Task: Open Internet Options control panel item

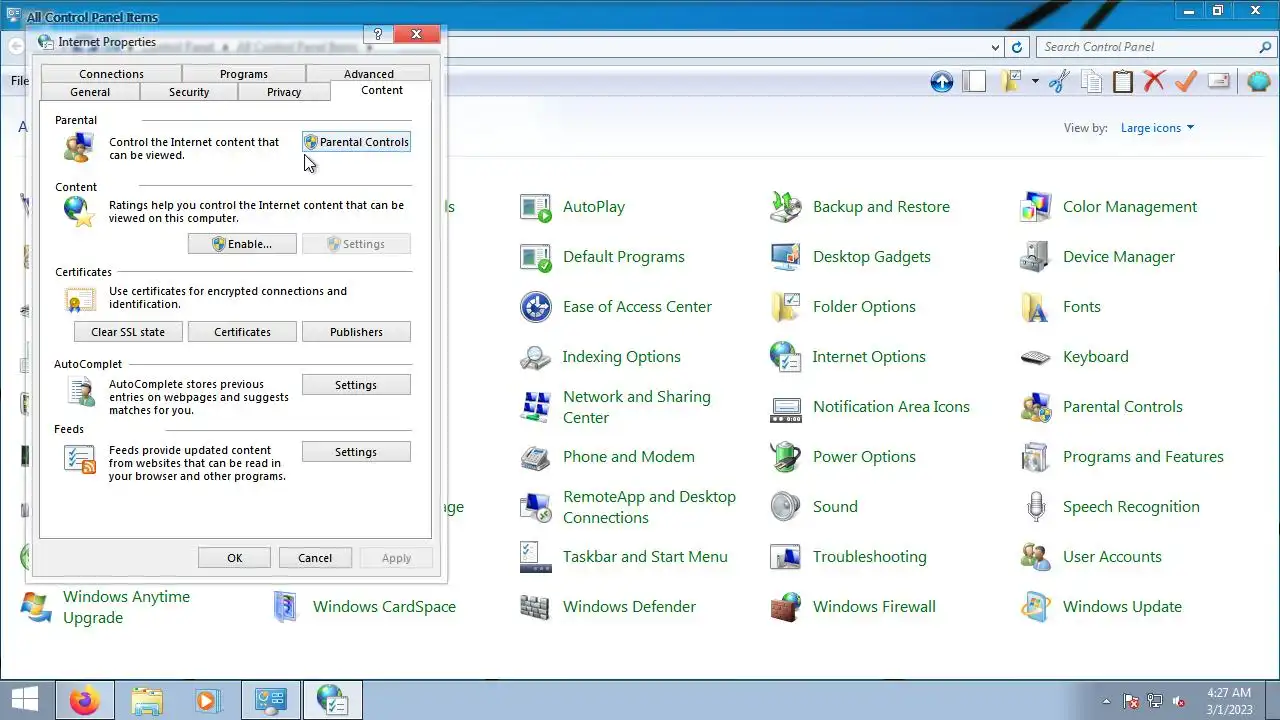Action: click(x=848, y=357)
